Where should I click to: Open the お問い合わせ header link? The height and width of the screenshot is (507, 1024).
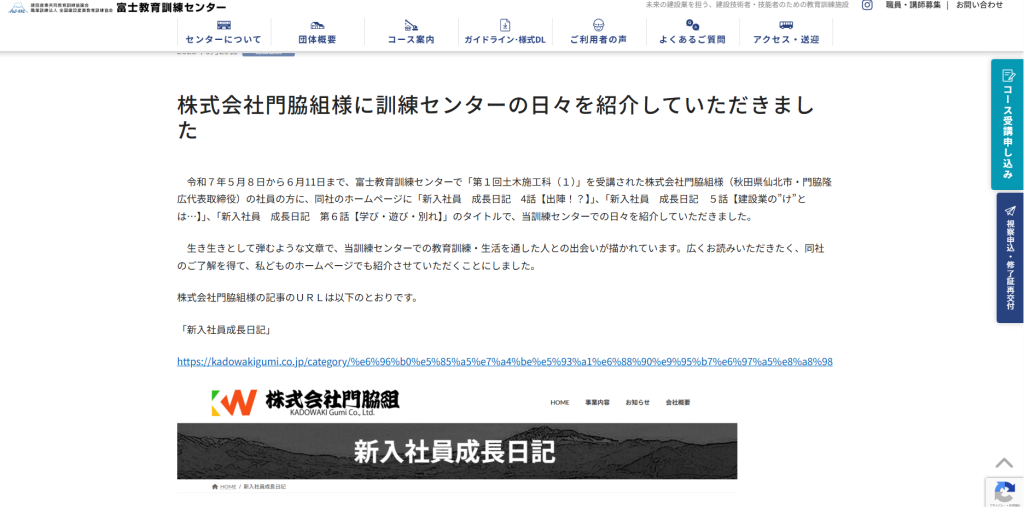coord(979,6)
